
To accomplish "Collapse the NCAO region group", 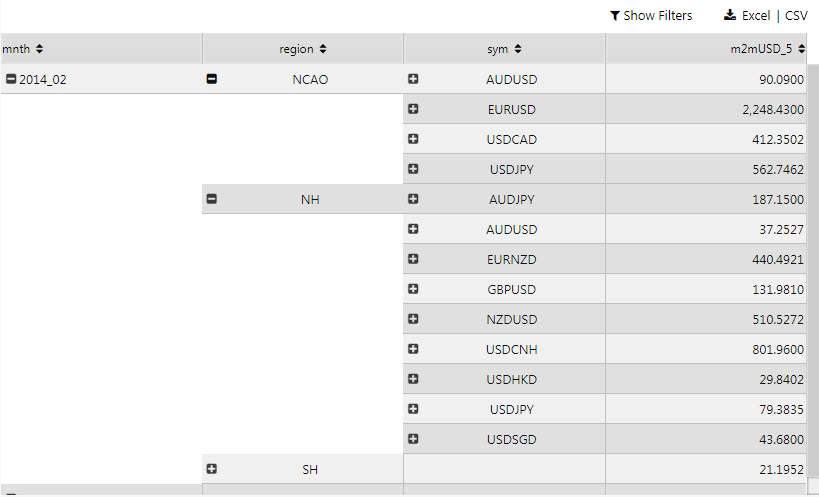I will coord(211,79).
